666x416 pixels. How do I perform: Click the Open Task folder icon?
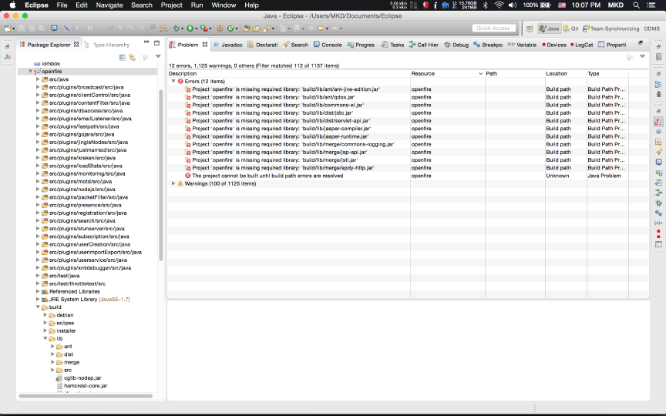click(256, 28)
